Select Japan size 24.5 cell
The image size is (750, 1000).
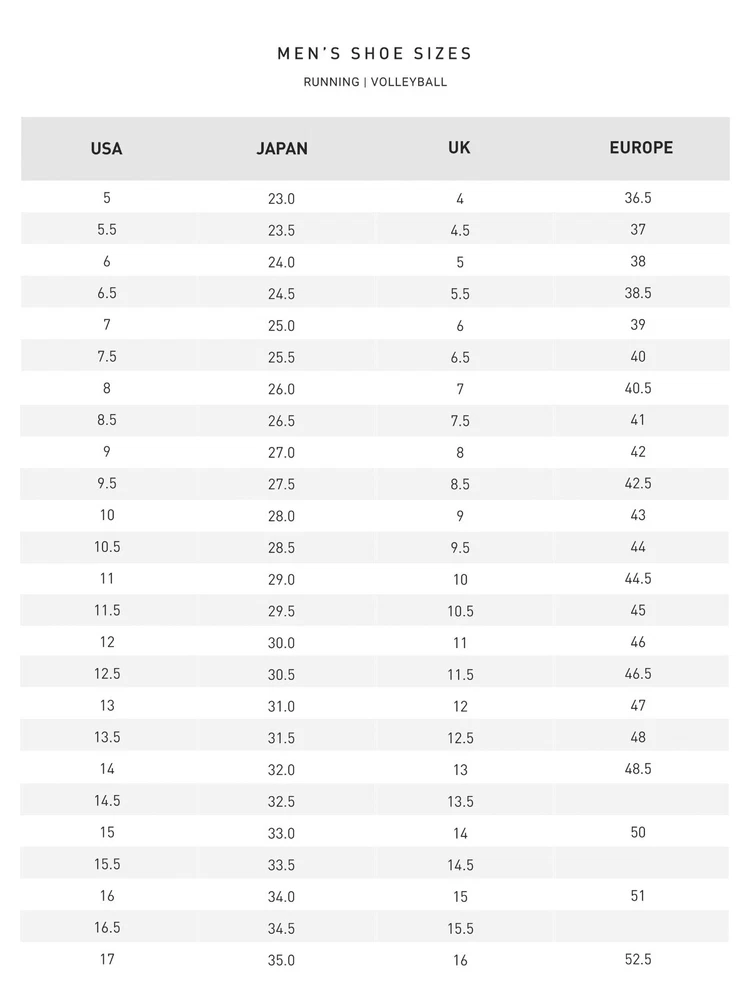tap(281, 293)
